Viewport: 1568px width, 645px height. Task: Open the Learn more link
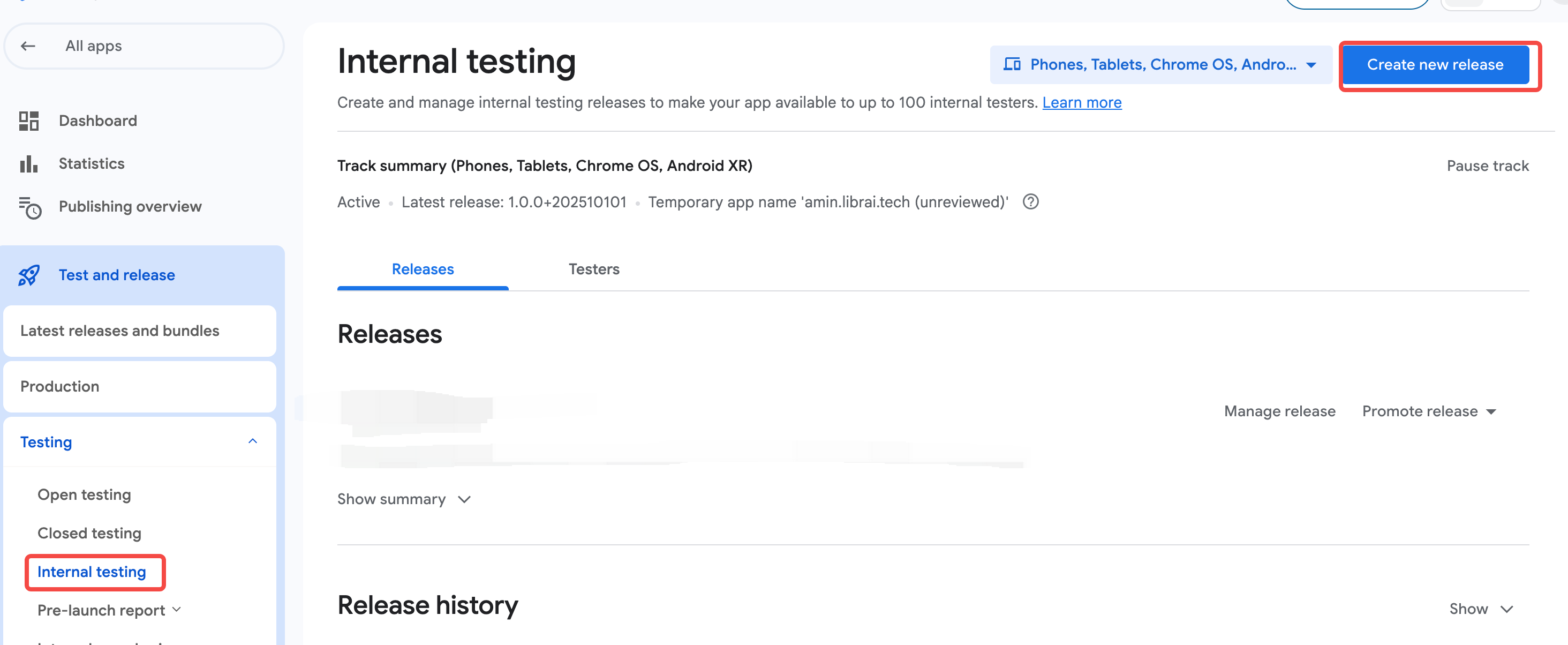pyautogui.click(x=1082, y=102)
